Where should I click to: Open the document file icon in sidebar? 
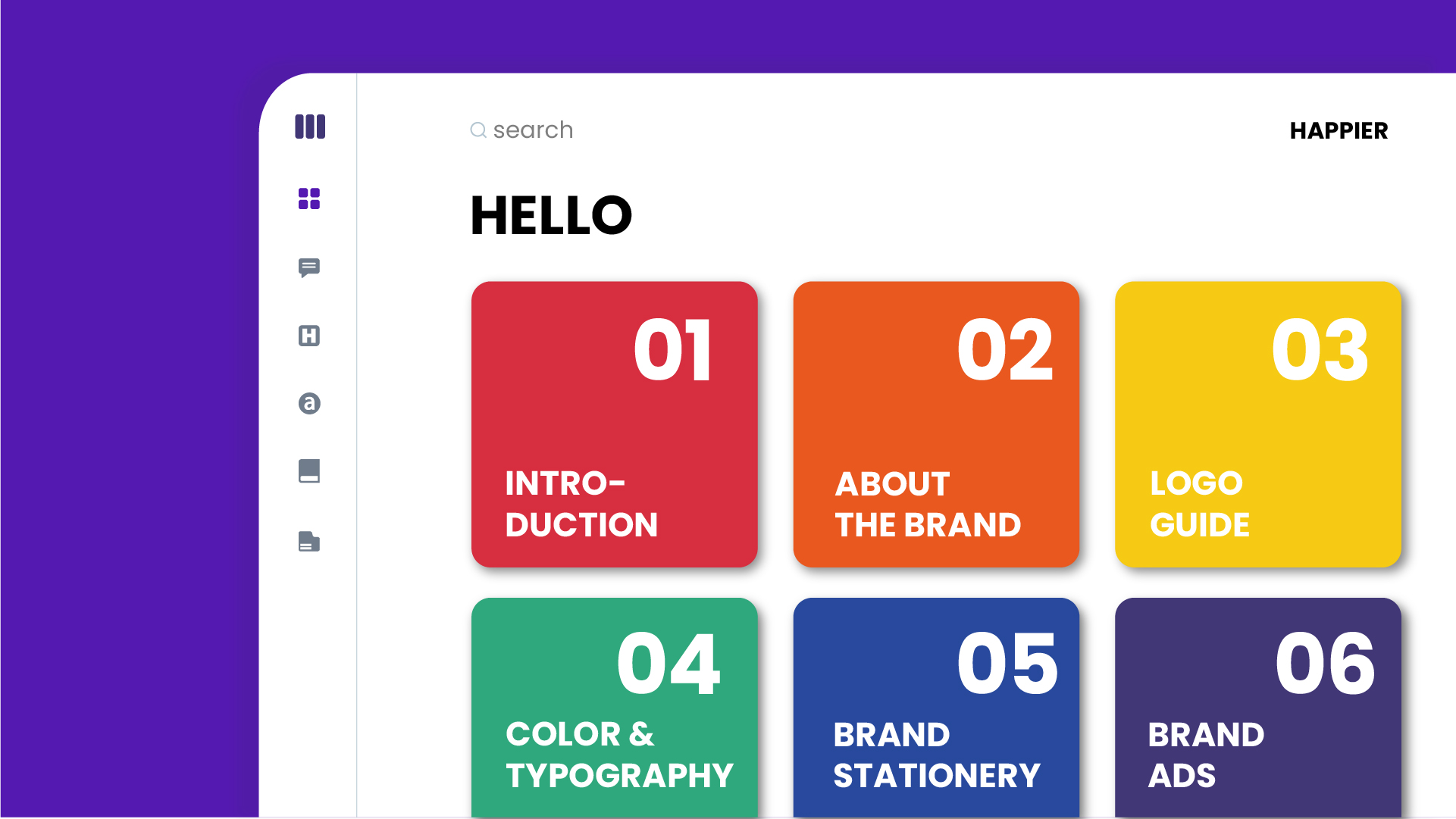(x=309, y=541)
